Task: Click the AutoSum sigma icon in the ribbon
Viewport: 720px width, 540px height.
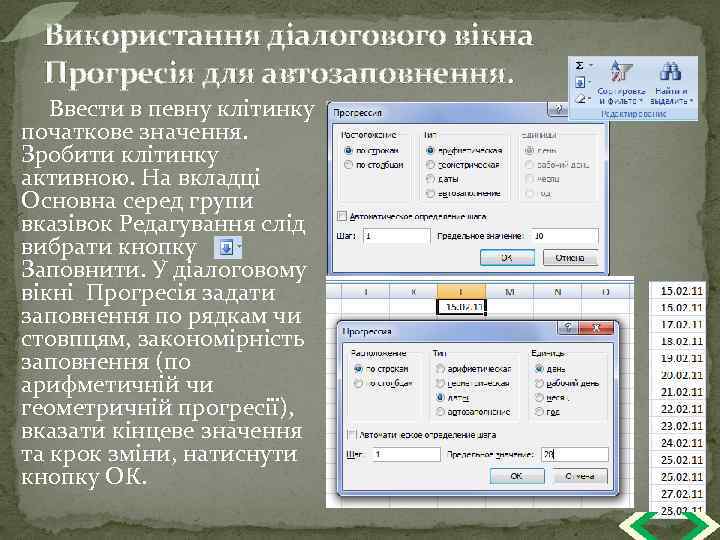Action: [x=579, y=66]
